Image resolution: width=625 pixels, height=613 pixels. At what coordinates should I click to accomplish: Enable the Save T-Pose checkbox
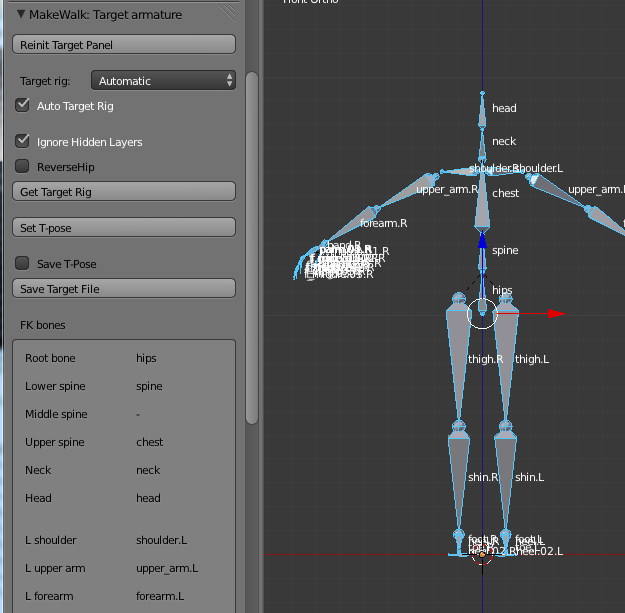point(22,264)
